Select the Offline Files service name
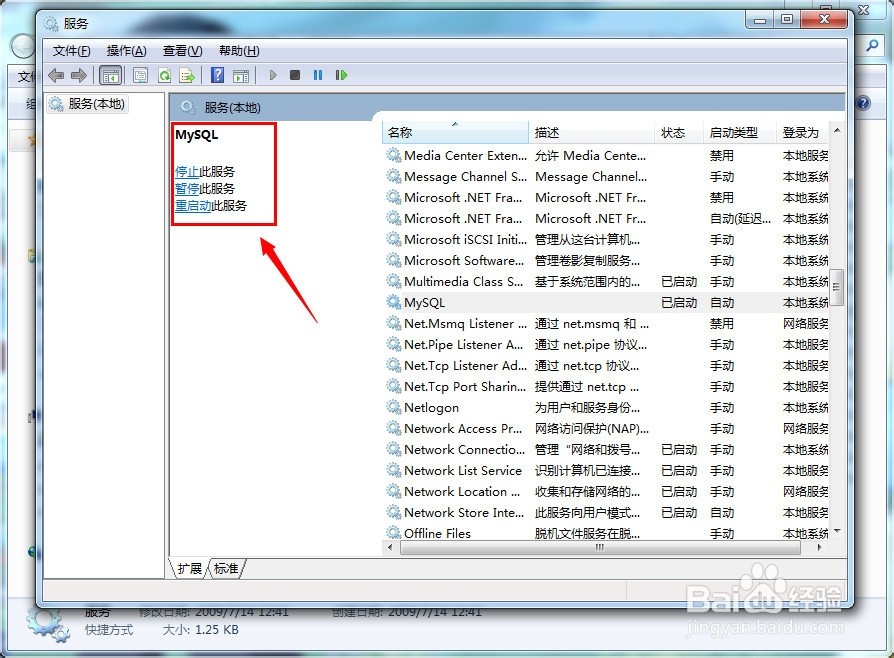The height and width of the screenshot is (658, 894). [x=437, y=534]
